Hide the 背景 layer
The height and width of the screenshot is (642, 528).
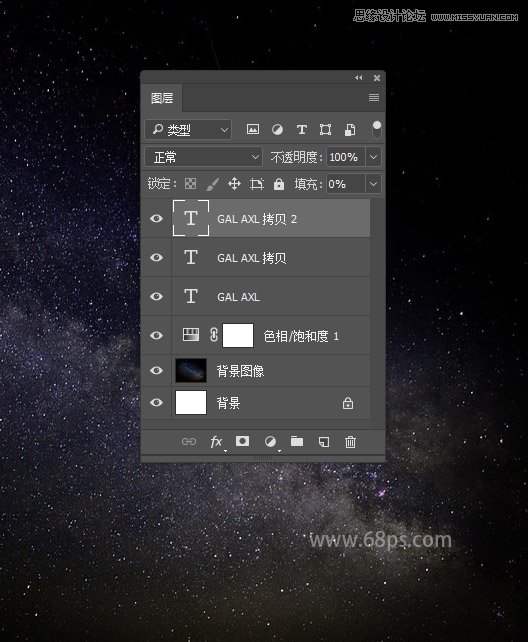coord(156,403)
